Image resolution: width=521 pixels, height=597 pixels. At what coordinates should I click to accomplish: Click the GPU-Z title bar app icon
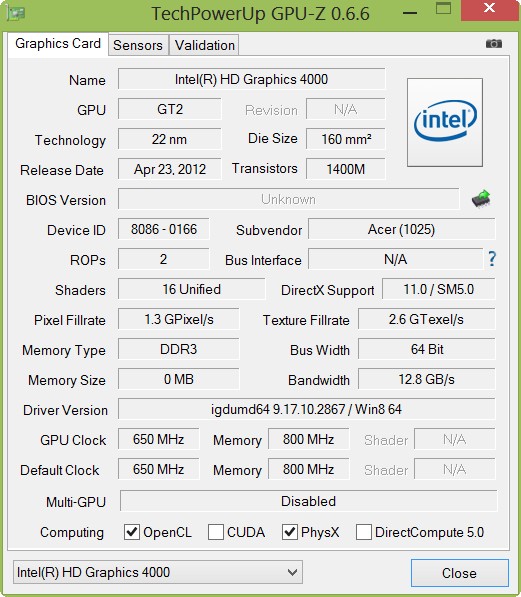coord(16,13)
